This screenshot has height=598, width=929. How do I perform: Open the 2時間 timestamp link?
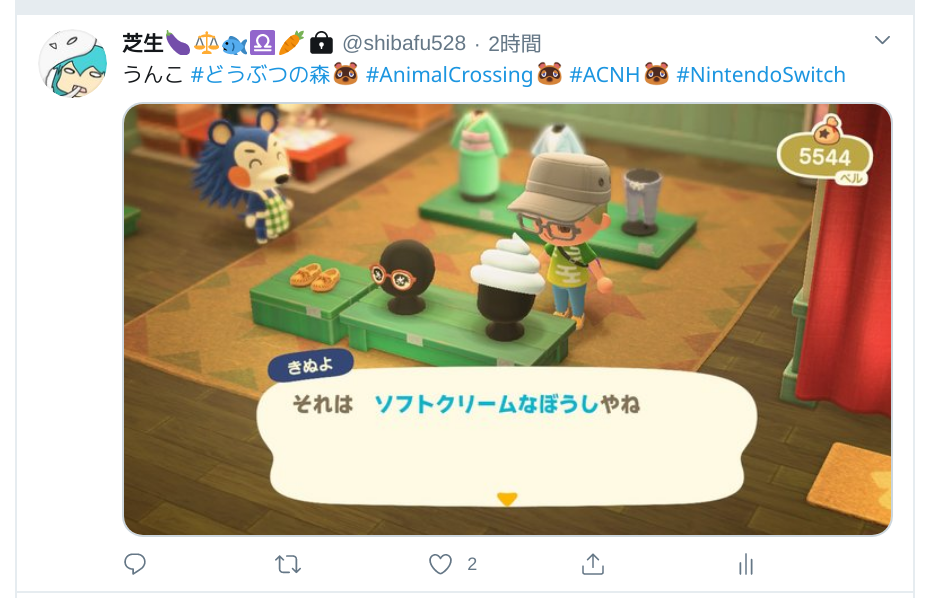pos(514,43)
